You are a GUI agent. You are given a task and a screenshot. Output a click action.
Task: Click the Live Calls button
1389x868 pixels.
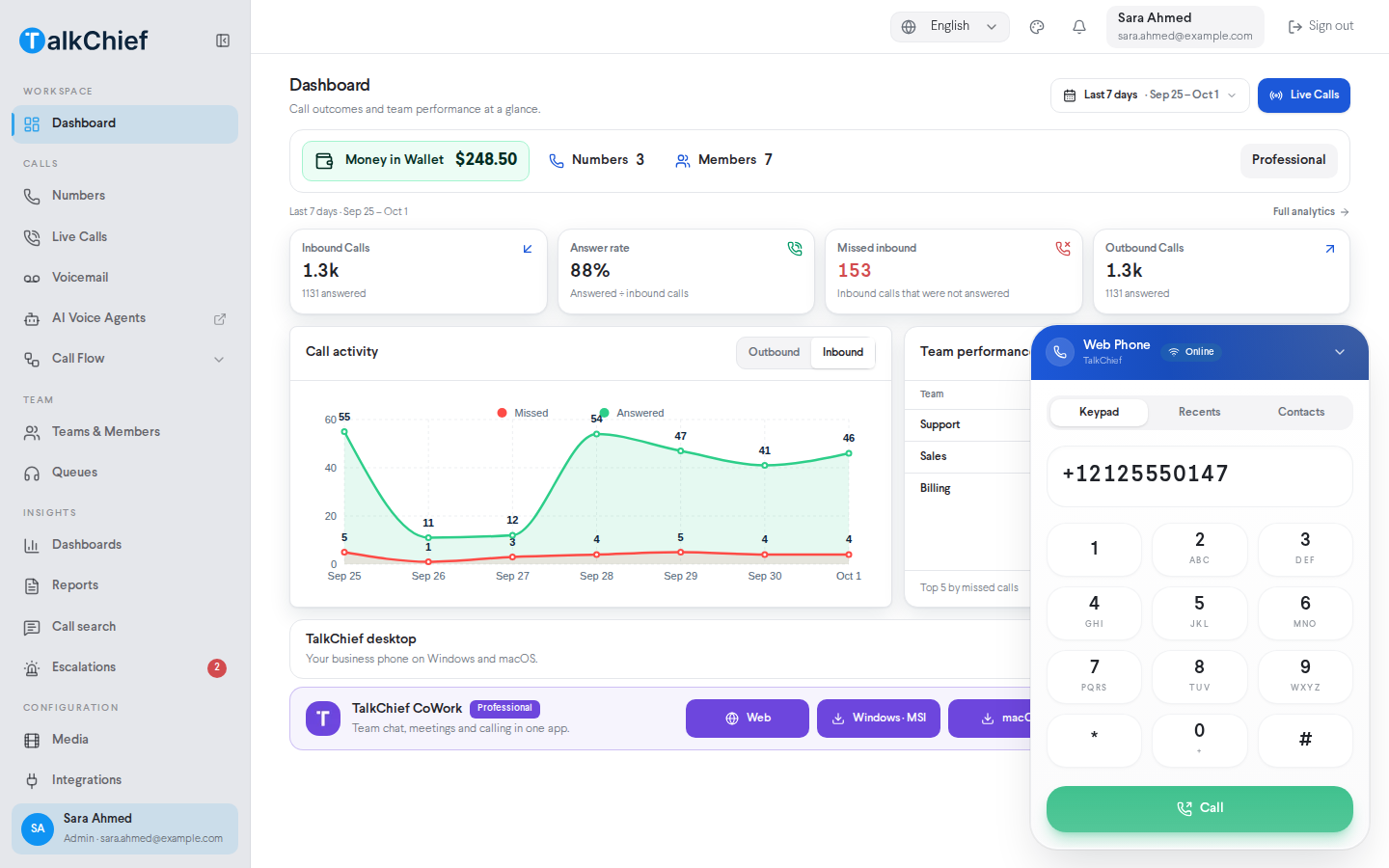1304,95
